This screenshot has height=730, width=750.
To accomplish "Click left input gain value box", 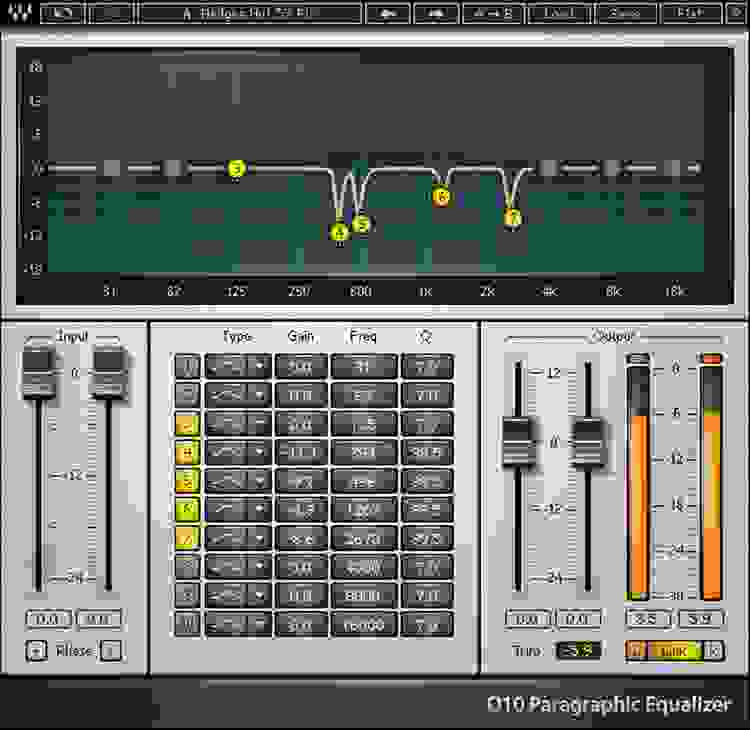I will (48, 619).
